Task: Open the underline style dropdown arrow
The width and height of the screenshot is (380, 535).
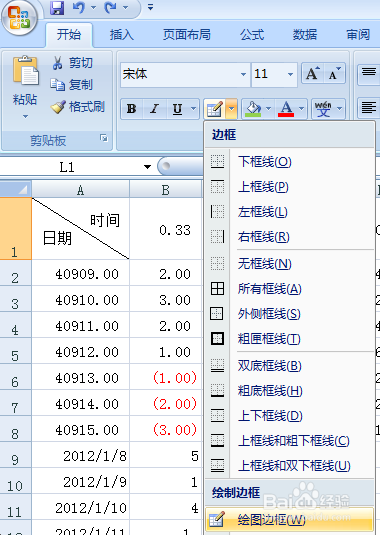Action: point(193,109)
